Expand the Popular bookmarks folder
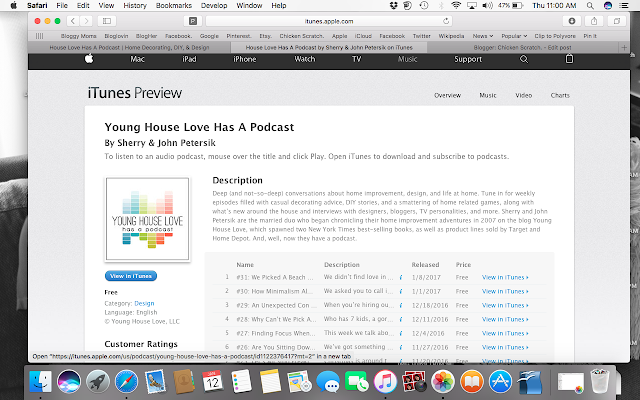 pyautogui.click(x=514, y=36)
